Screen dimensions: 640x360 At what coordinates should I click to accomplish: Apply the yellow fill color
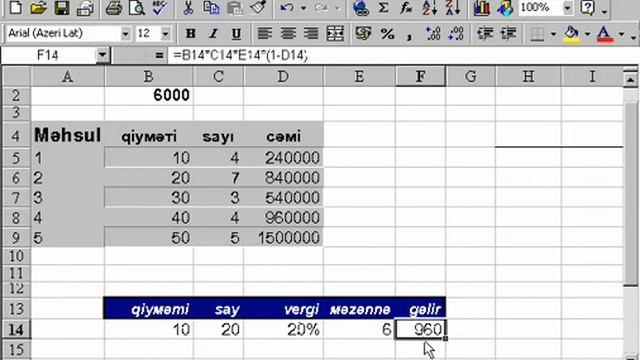[571, 34]
